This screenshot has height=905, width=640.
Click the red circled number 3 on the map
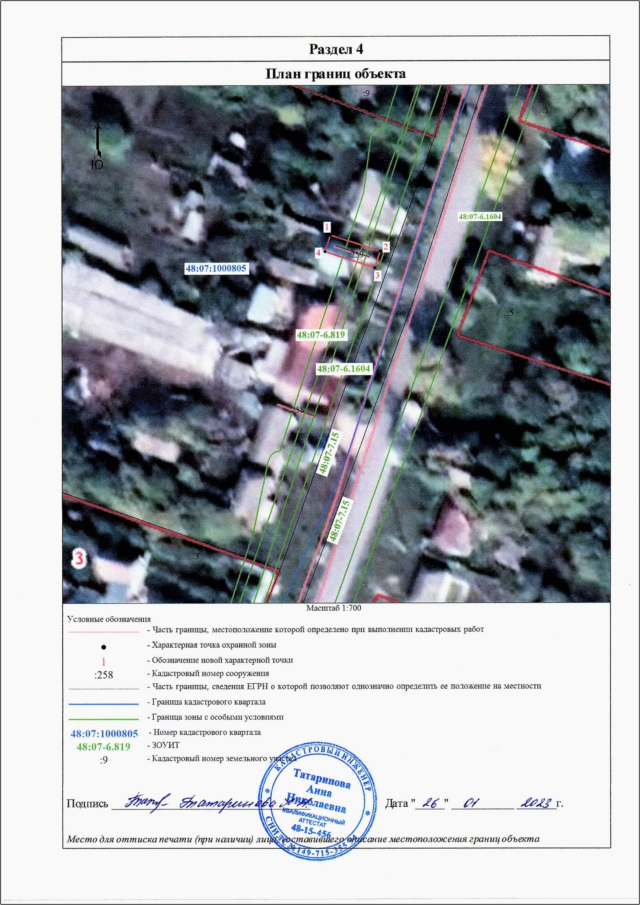[79, 559]
